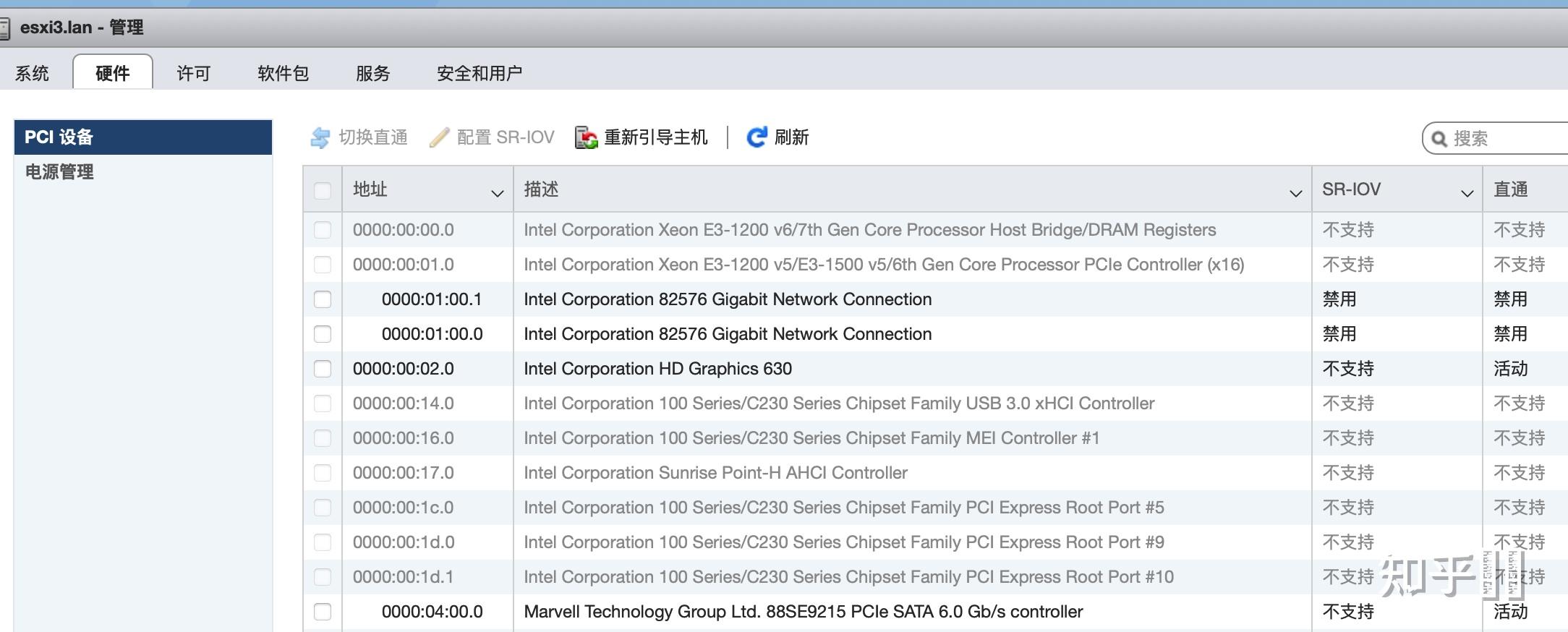Tick checkbox for Root Port #5 row
Image resolution: width=1568 pixels, height=632 pixels.
(x=323, y=508)
